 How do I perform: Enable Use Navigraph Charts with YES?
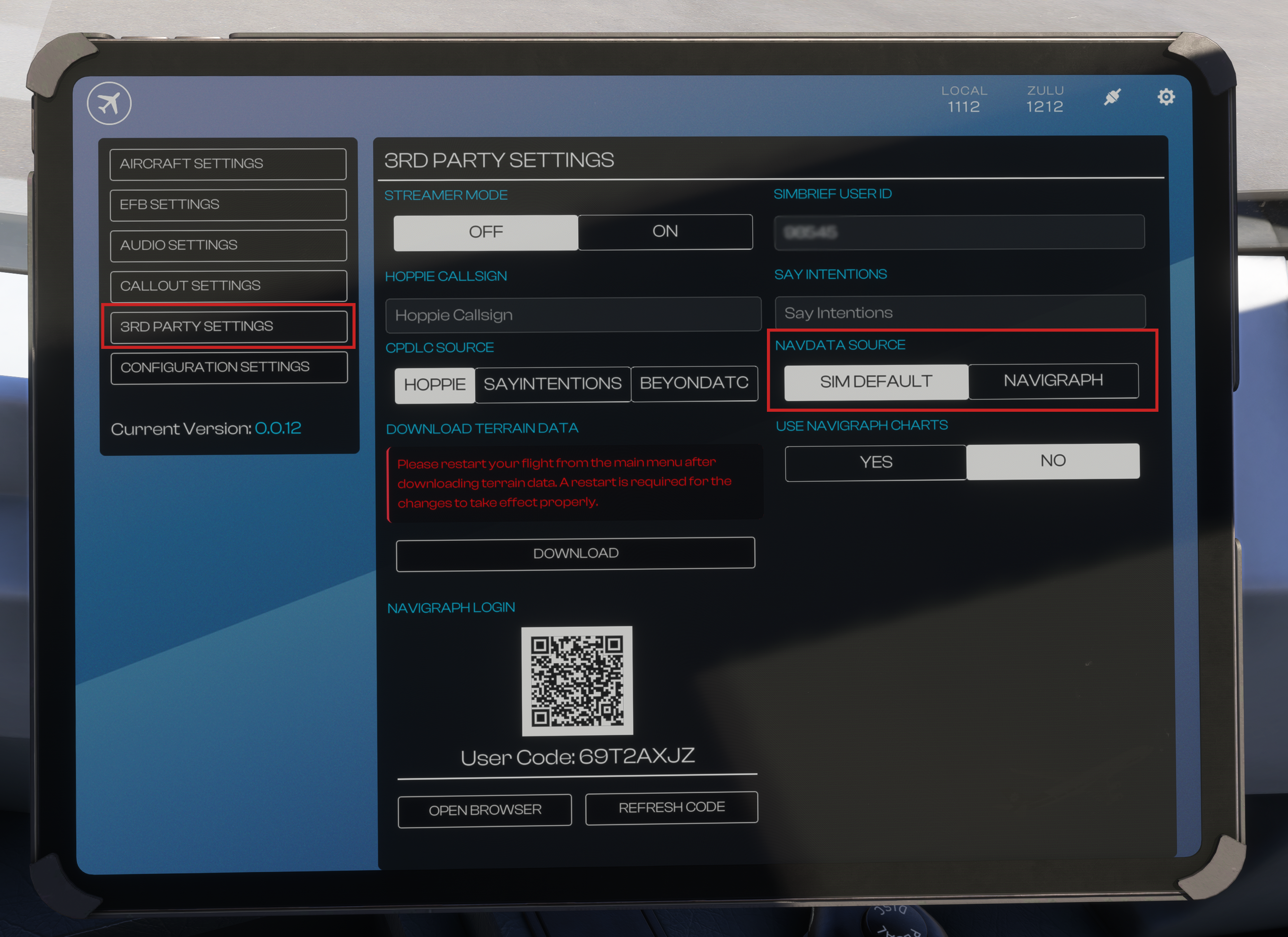(x=875, y=462)
